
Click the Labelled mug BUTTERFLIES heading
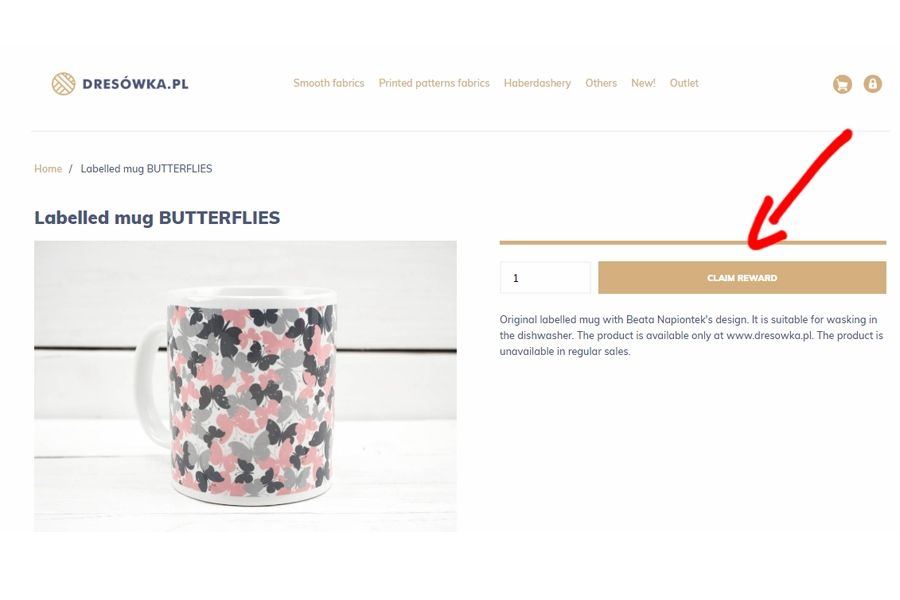tap(157, 218)
